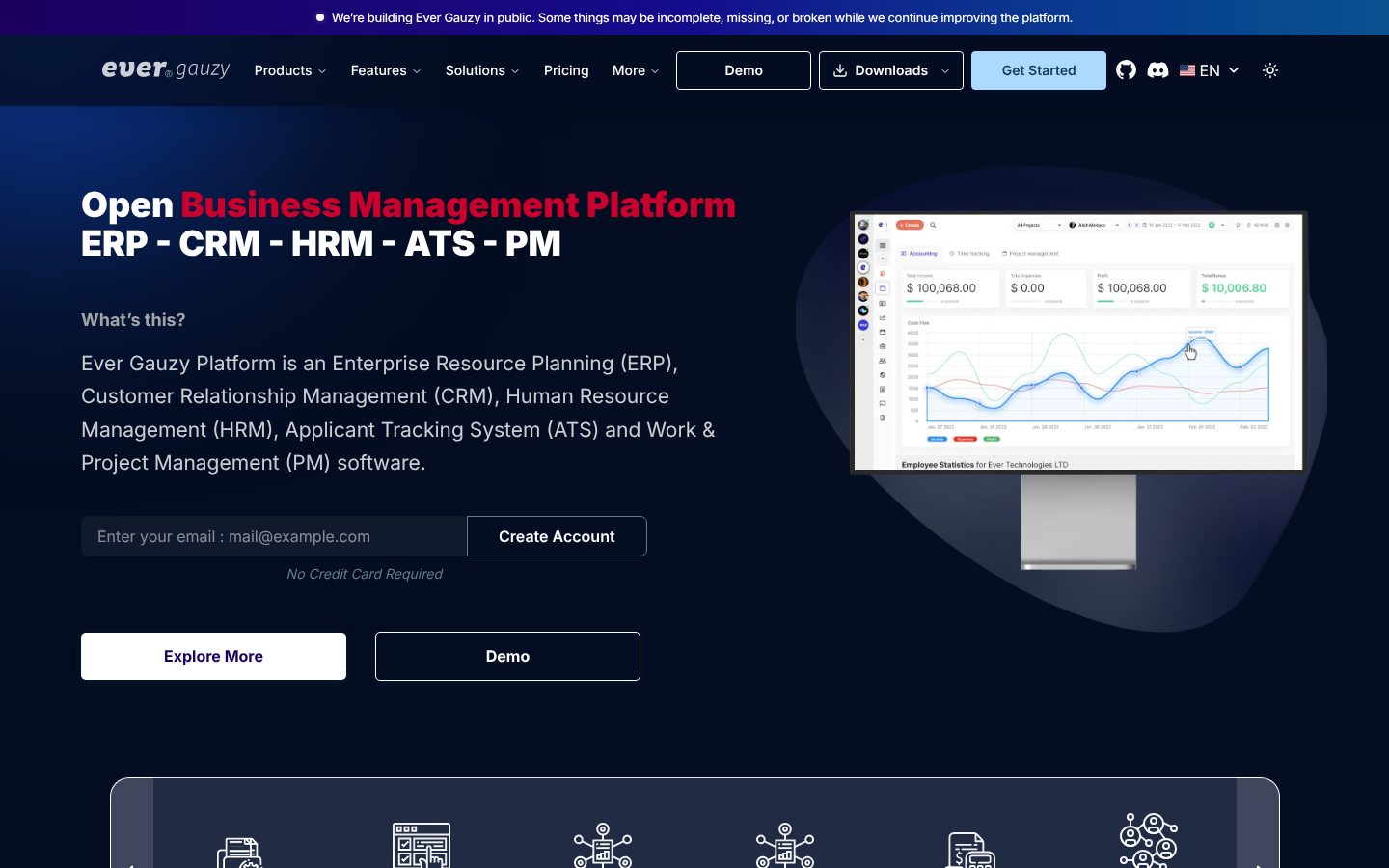Expand the Features menu
The height and width of the screenshot is (868, 1389).
point(386,70)
